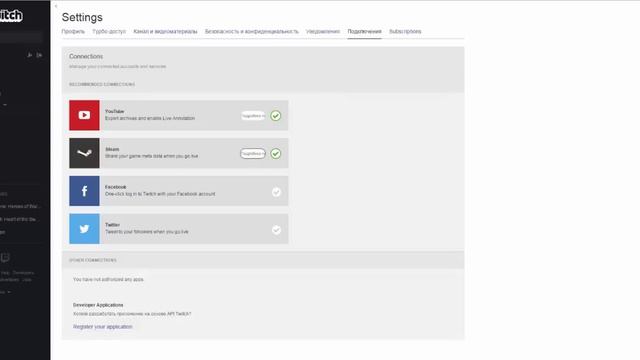Click the Twitter bird connection icon

pyautogui.click(x=84, y=229)
